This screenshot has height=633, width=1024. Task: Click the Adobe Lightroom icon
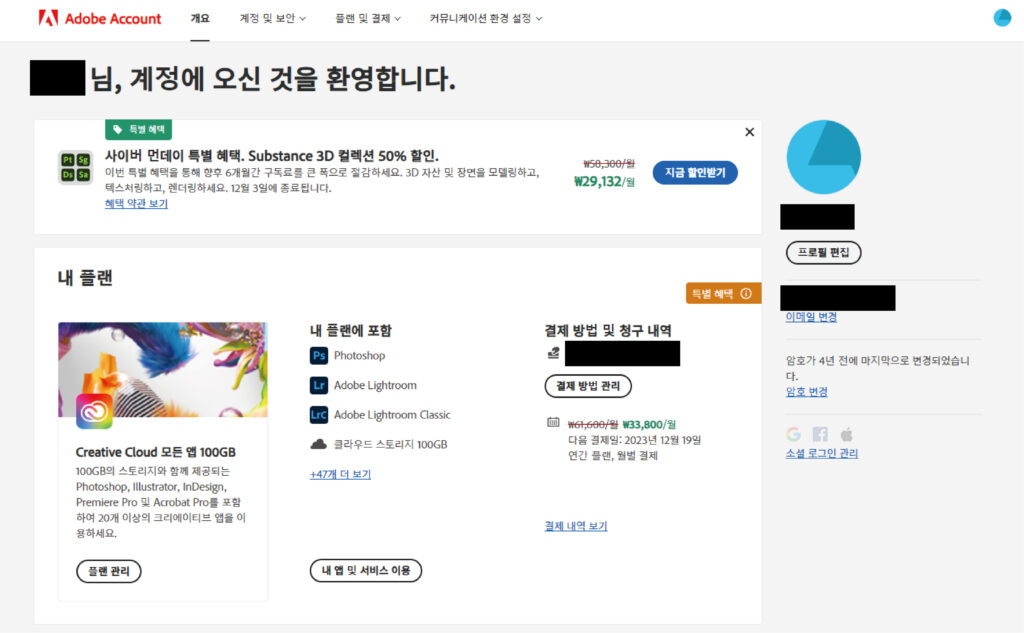[x=319, y=385]
